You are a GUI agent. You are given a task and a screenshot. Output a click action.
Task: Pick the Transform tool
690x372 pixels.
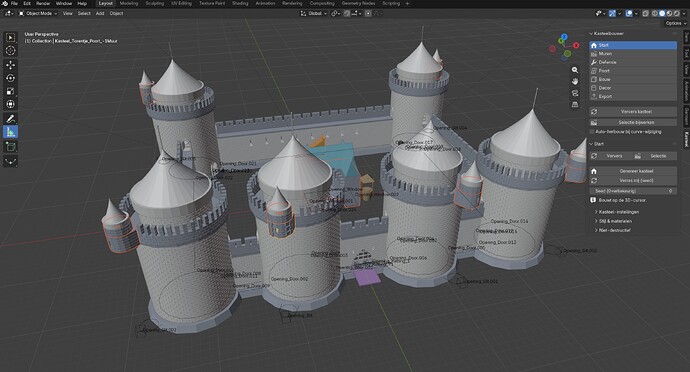(11, 104)
